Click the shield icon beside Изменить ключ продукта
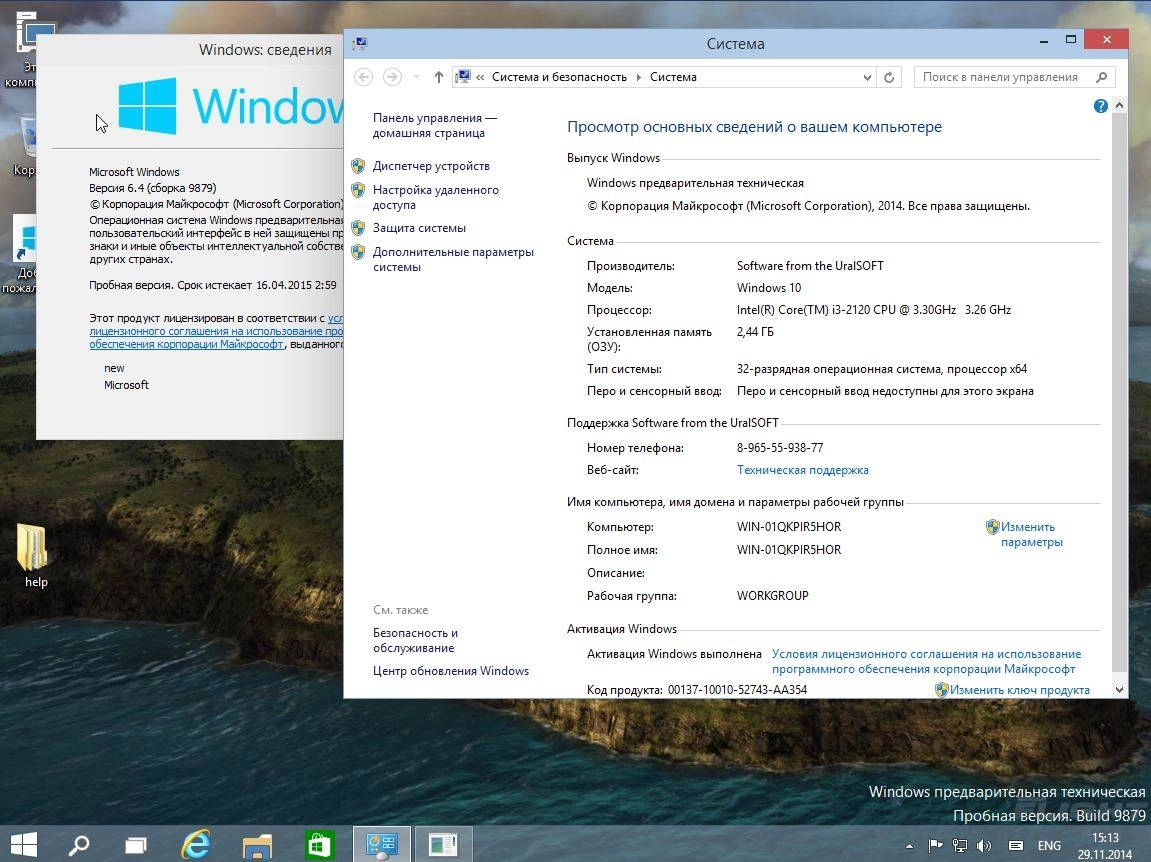 [941, 689]
